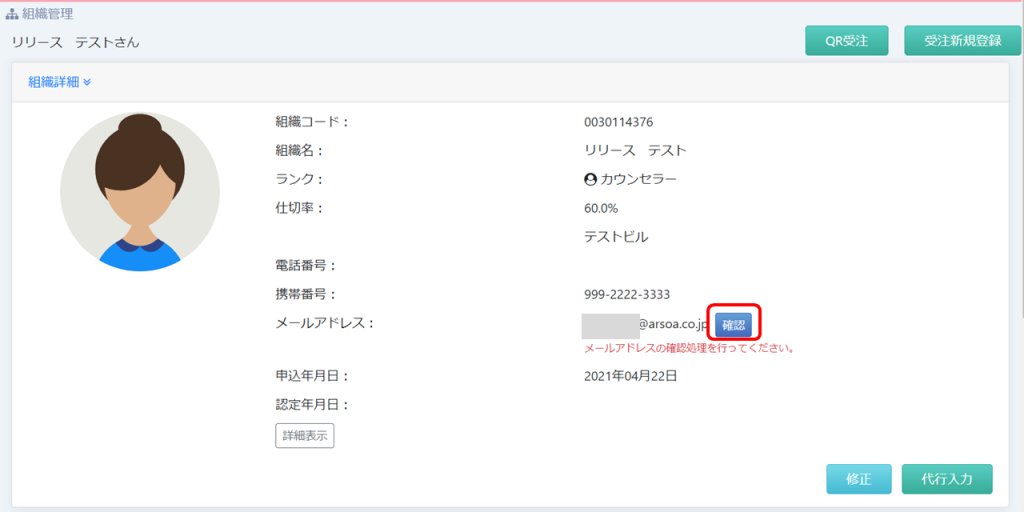Click the カウンセラー rank text

tap(638, 180)
